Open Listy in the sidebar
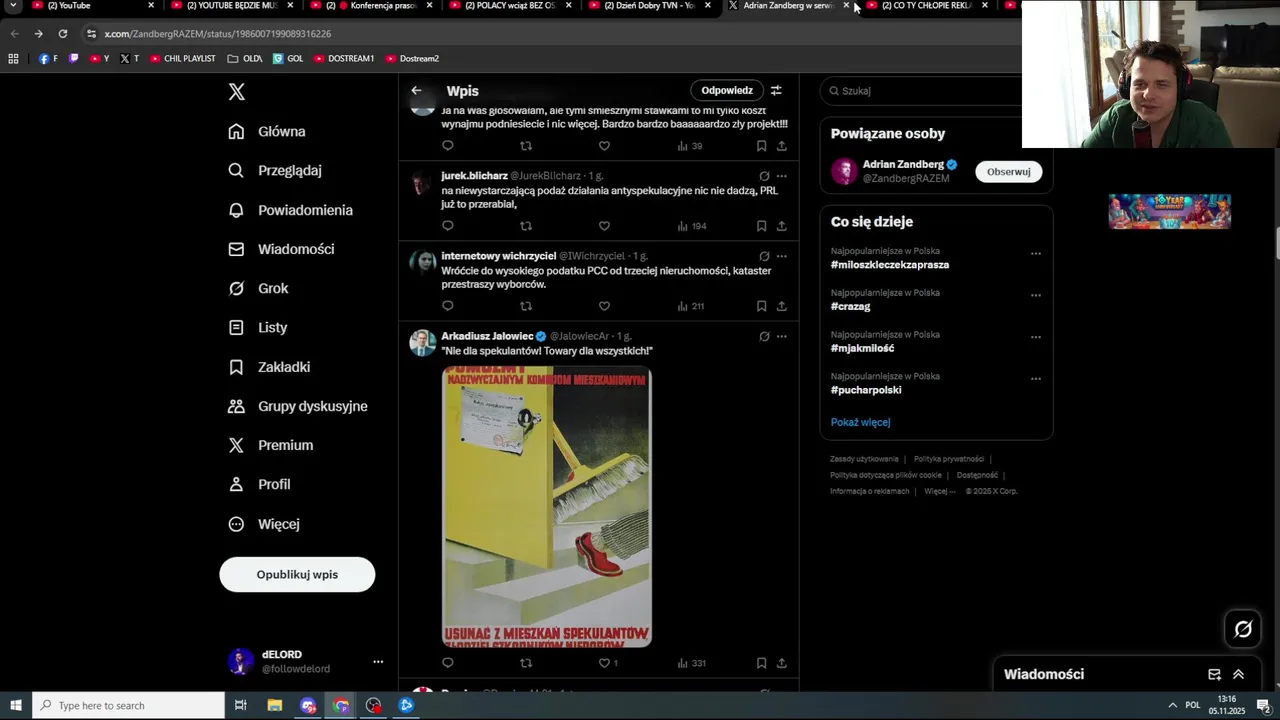 pos(257,327)
